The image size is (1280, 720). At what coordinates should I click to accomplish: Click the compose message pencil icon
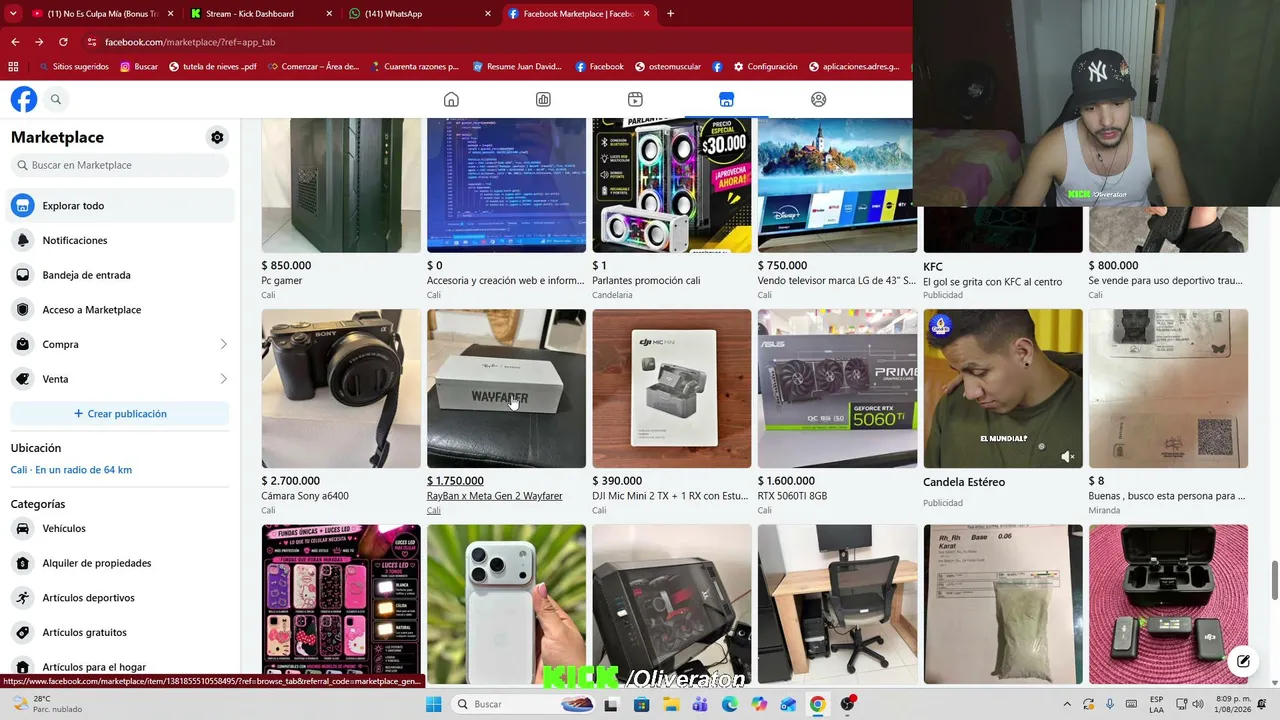point(1243,661)
